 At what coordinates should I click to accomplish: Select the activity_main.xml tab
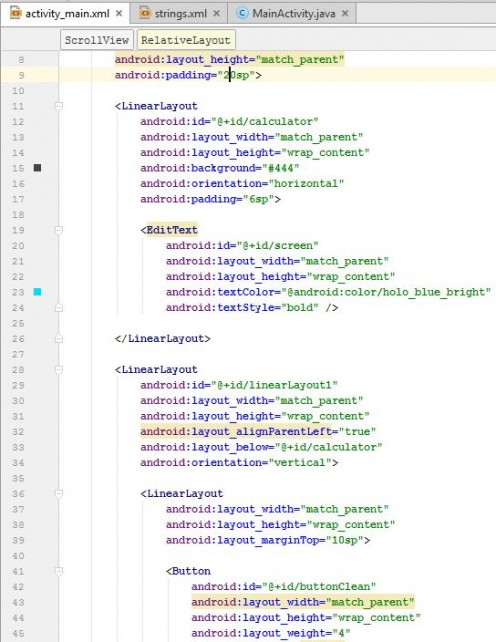coord(66,14)
